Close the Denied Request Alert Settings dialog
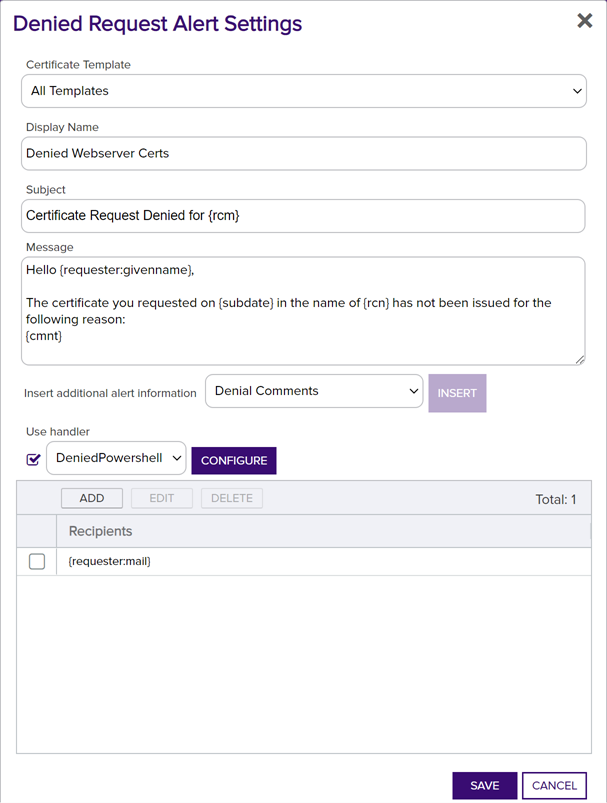 (584, 21)
